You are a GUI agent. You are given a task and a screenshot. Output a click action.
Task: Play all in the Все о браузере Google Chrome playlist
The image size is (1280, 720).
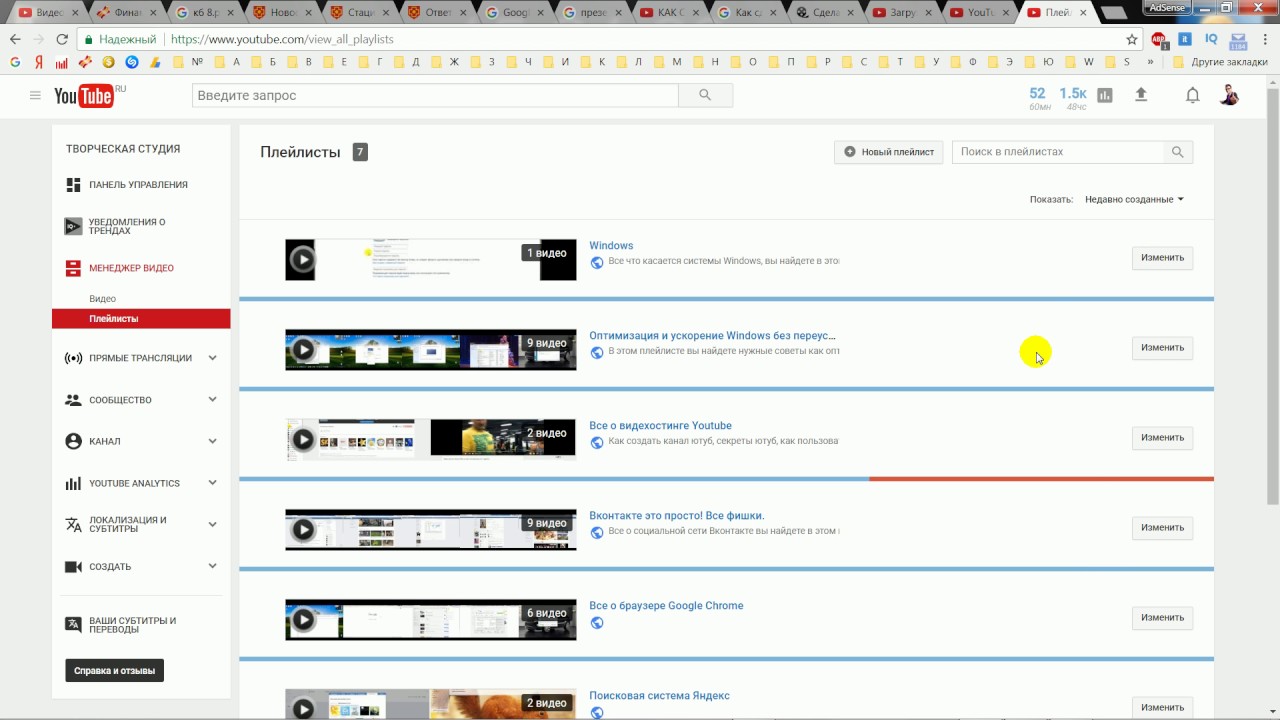tap(302, 620)
